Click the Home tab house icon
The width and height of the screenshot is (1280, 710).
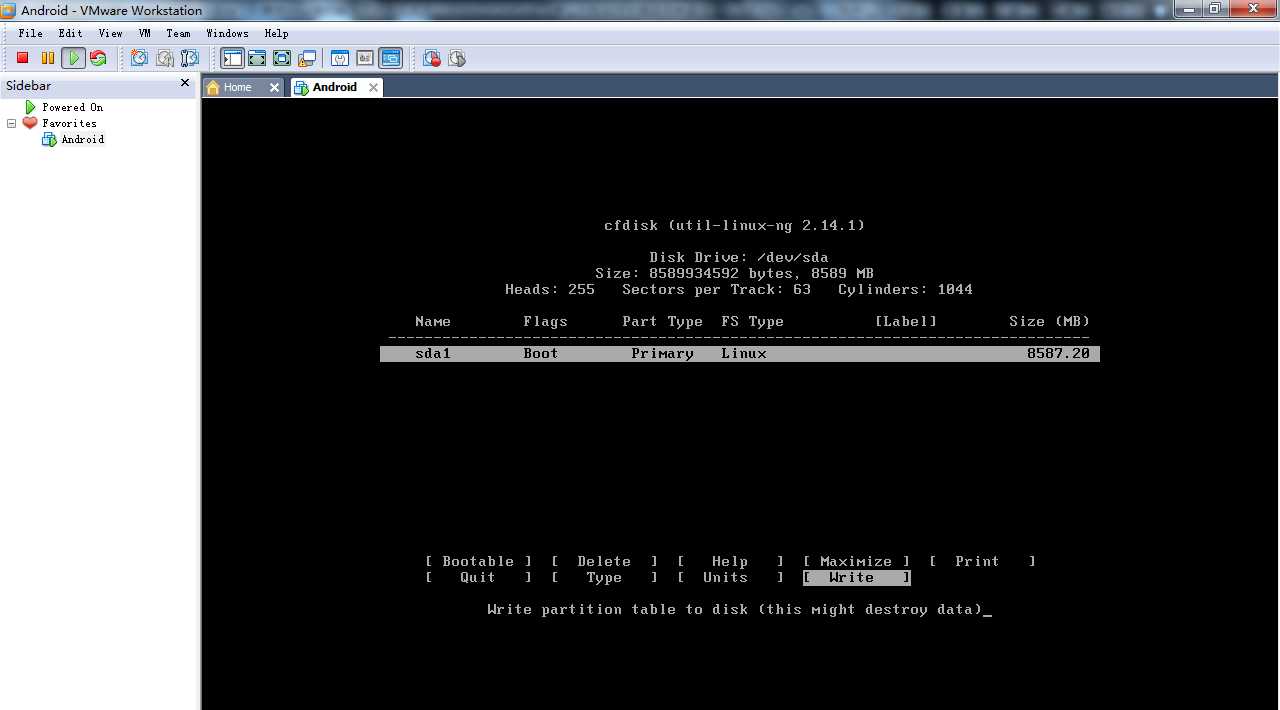[x=213, y=87]
